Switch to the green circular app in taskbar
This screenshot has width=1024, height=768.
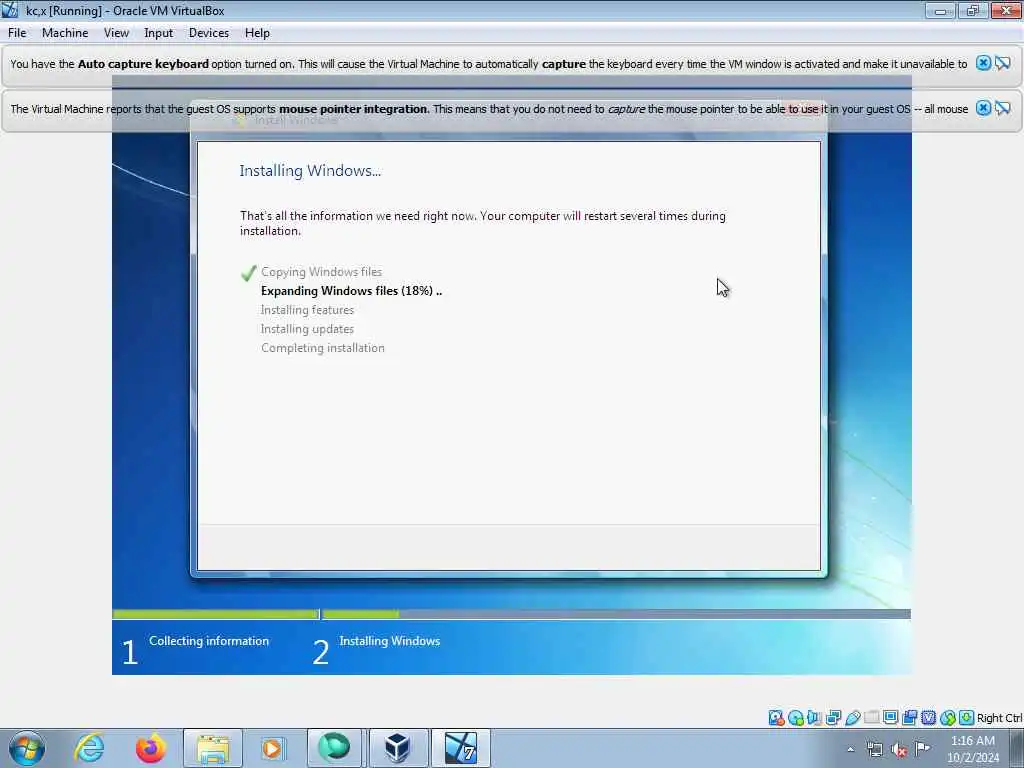[x=334, y=748]
